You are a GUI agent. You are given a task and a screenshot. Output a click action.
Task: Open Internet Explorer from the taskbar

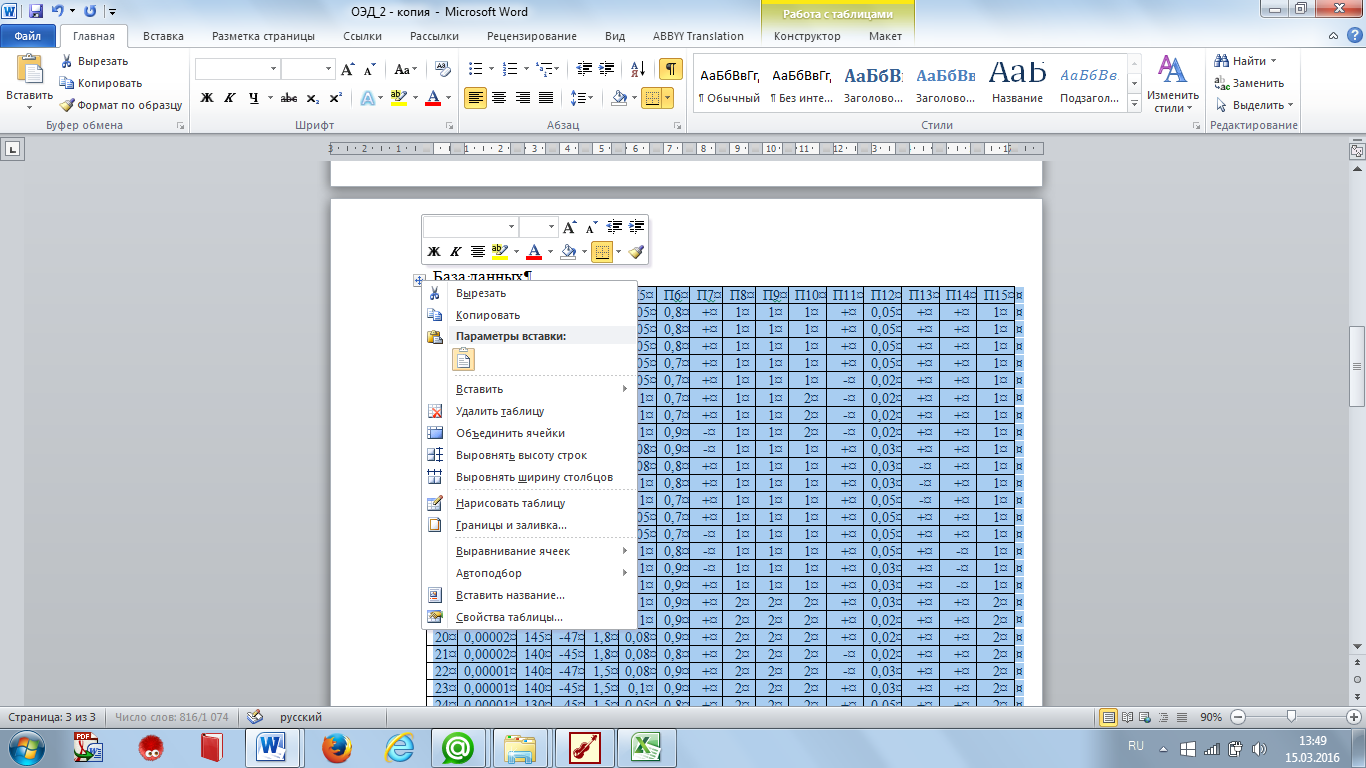(x=398, y=748)
